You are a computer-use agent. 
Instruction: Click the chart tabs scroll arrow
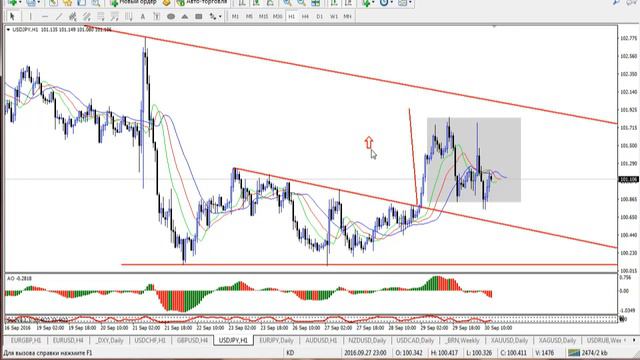coord(634,340)
